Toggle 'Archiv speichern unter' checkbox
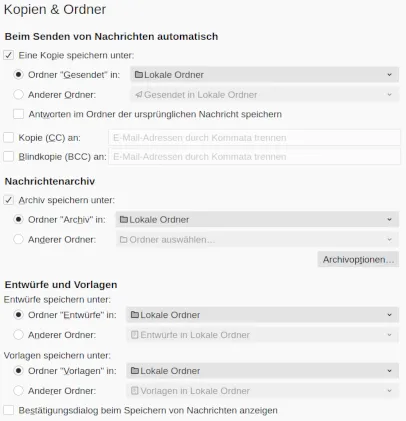The image size is (406, 421). pyautogui.click(x=8, y=200)
